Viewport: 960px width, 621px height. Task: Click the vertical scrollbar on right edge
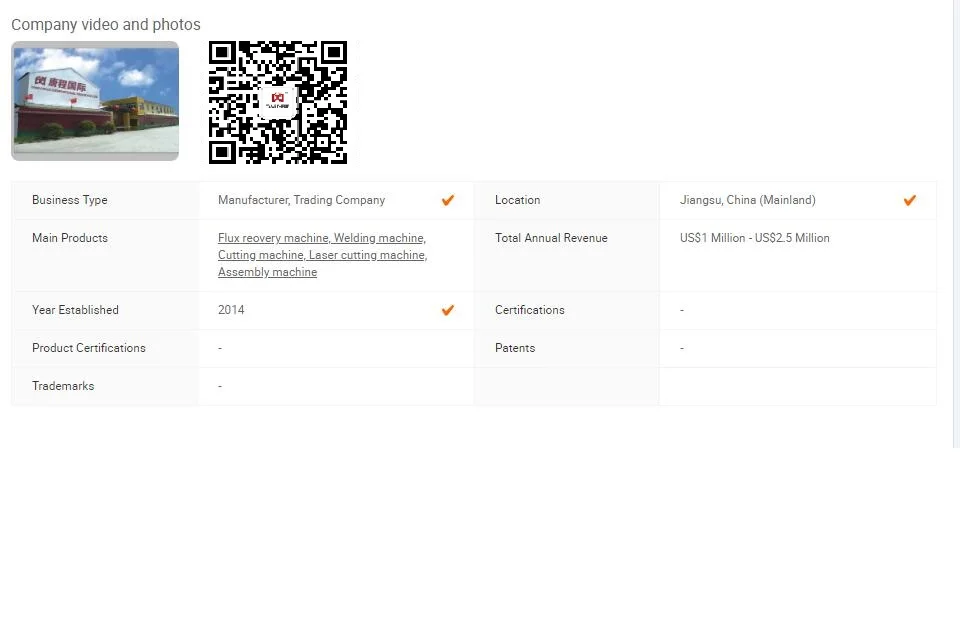pyautogui.click(x=956, y=224)
